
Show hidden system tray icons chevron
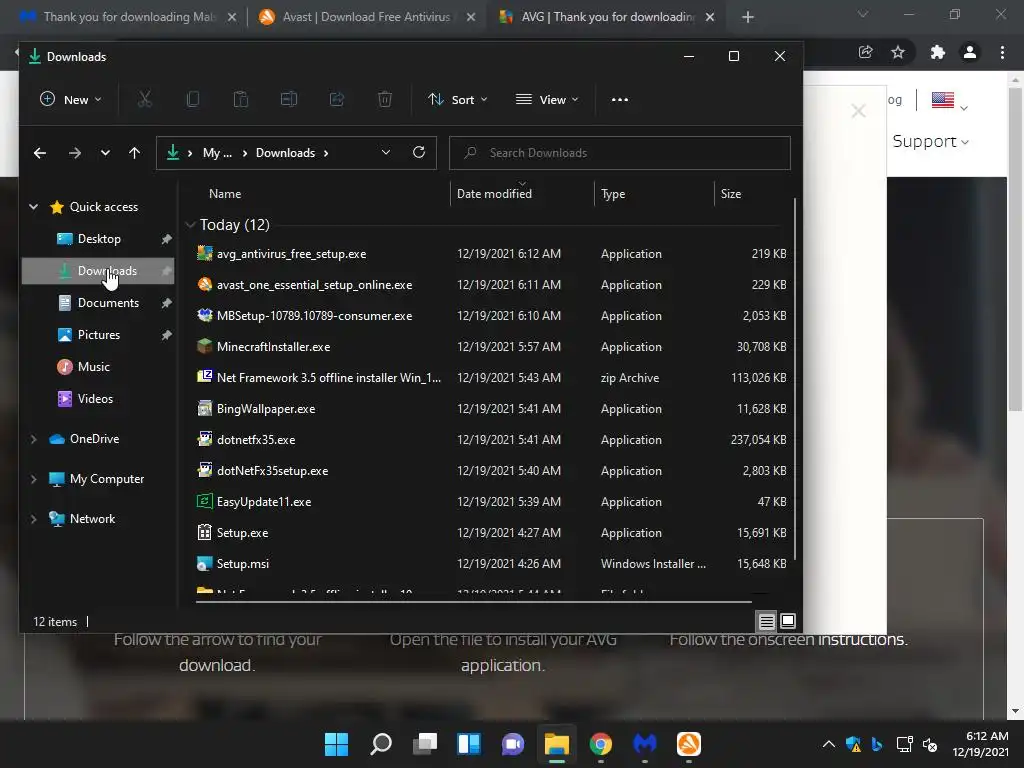(x=829, y=744)
